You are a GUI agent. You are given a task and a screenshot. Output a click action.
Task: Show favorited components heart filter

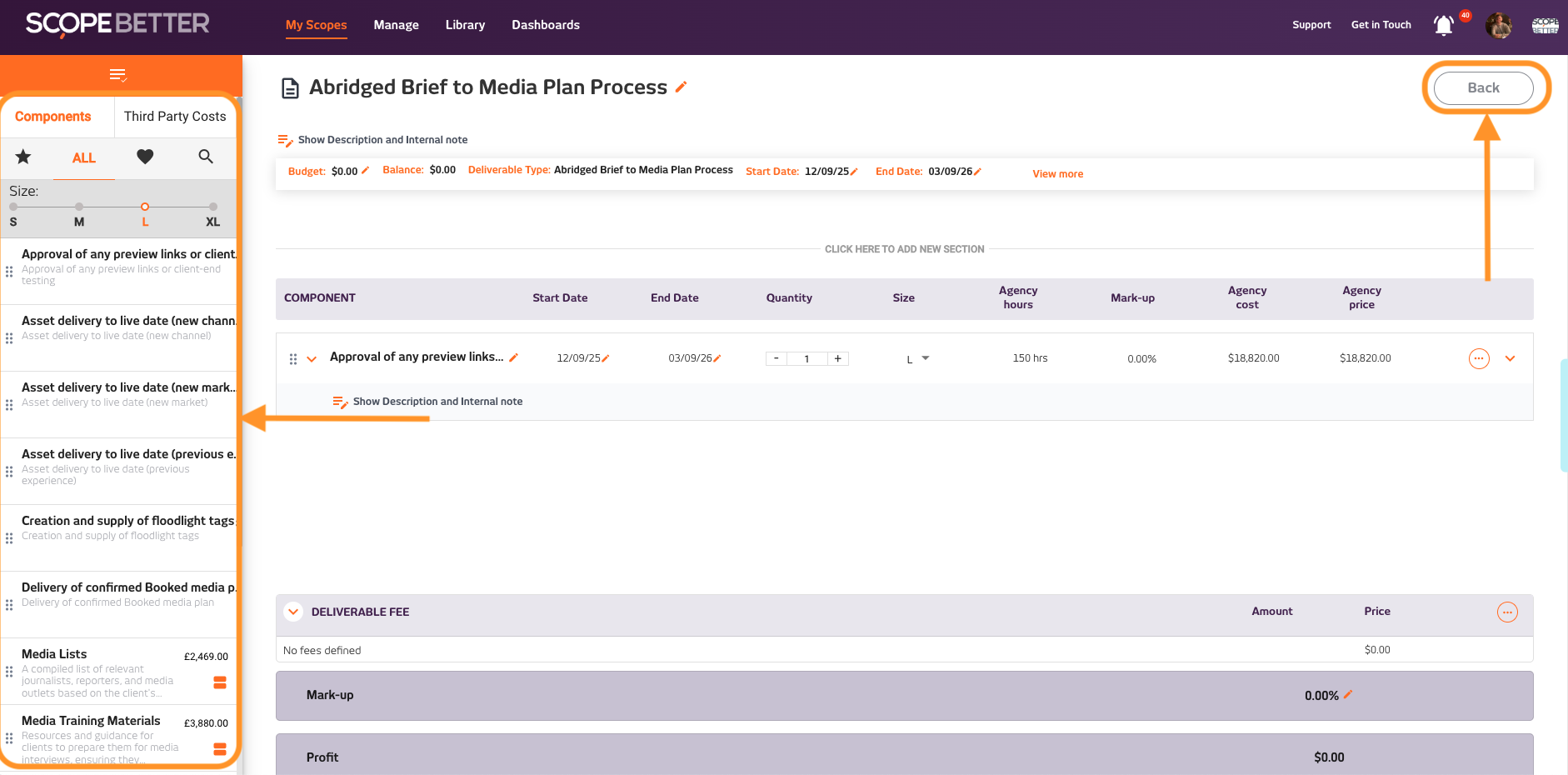(x=145, y=157)
